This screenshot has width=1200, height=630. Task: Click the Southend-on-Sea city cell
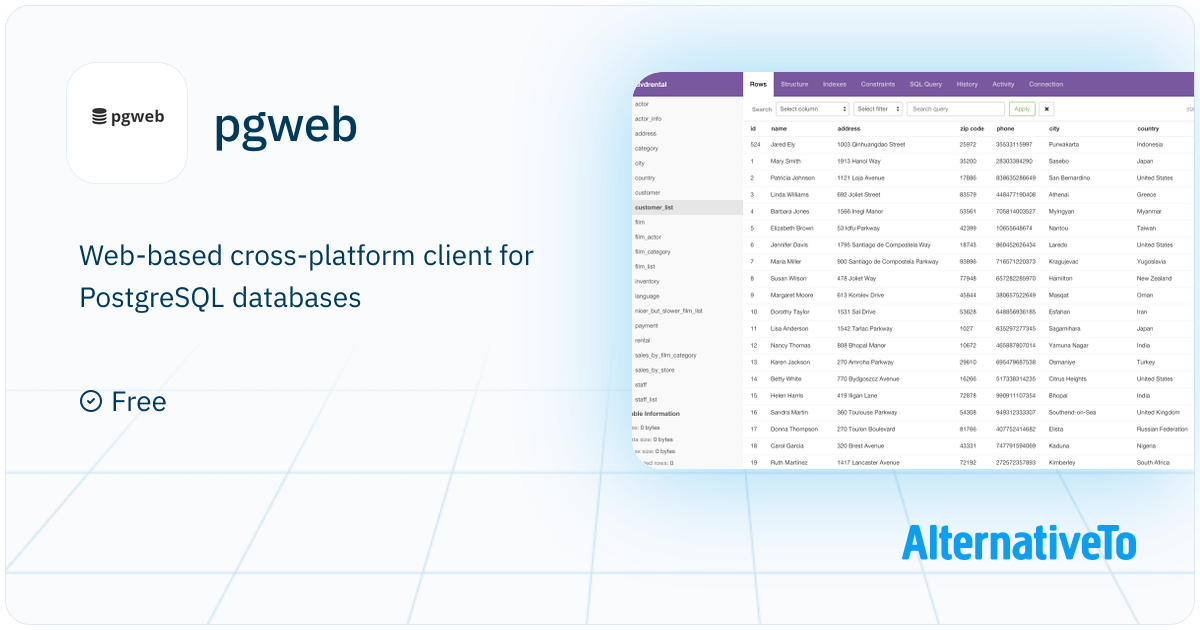coord(1072,412)
